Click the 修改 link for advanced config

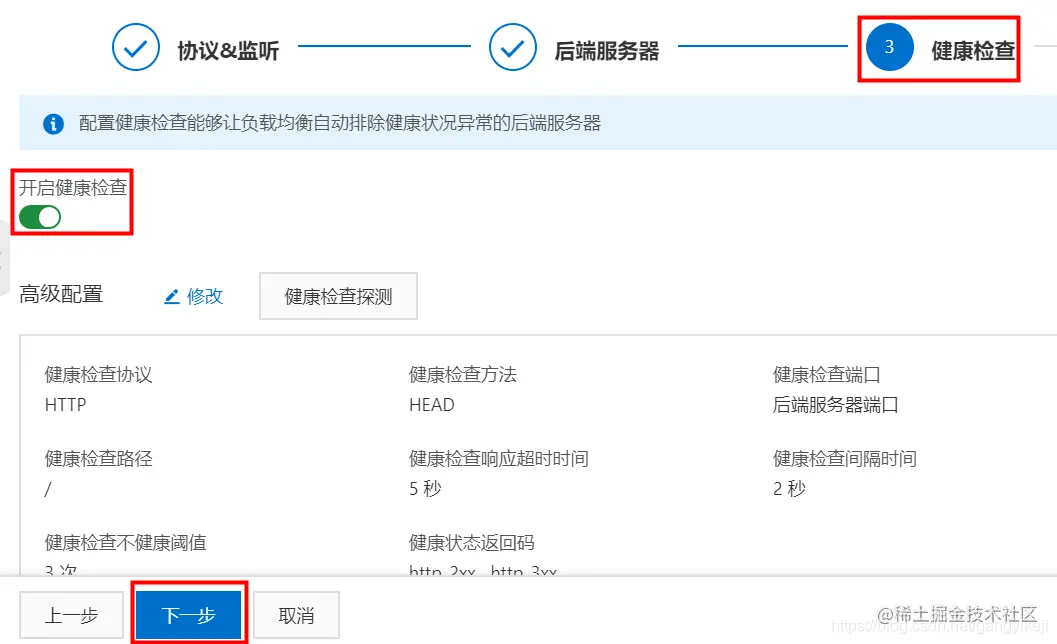point(204,296)
